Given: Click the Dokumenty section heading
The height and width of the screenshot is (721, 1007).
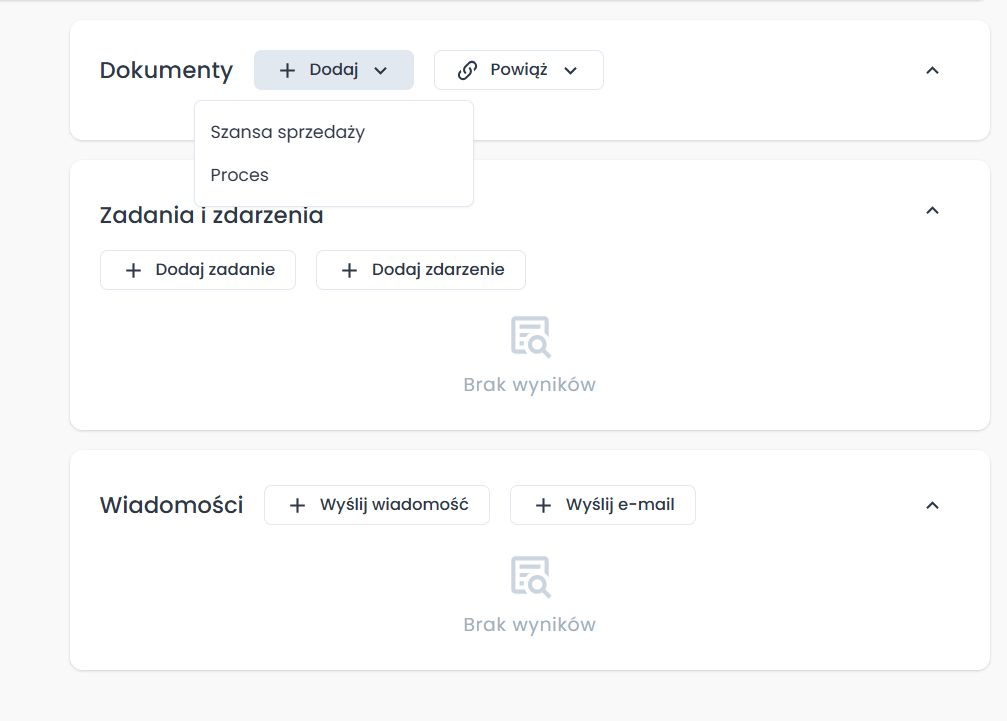Looking at the screenshot, I should (x=166, y=71).
